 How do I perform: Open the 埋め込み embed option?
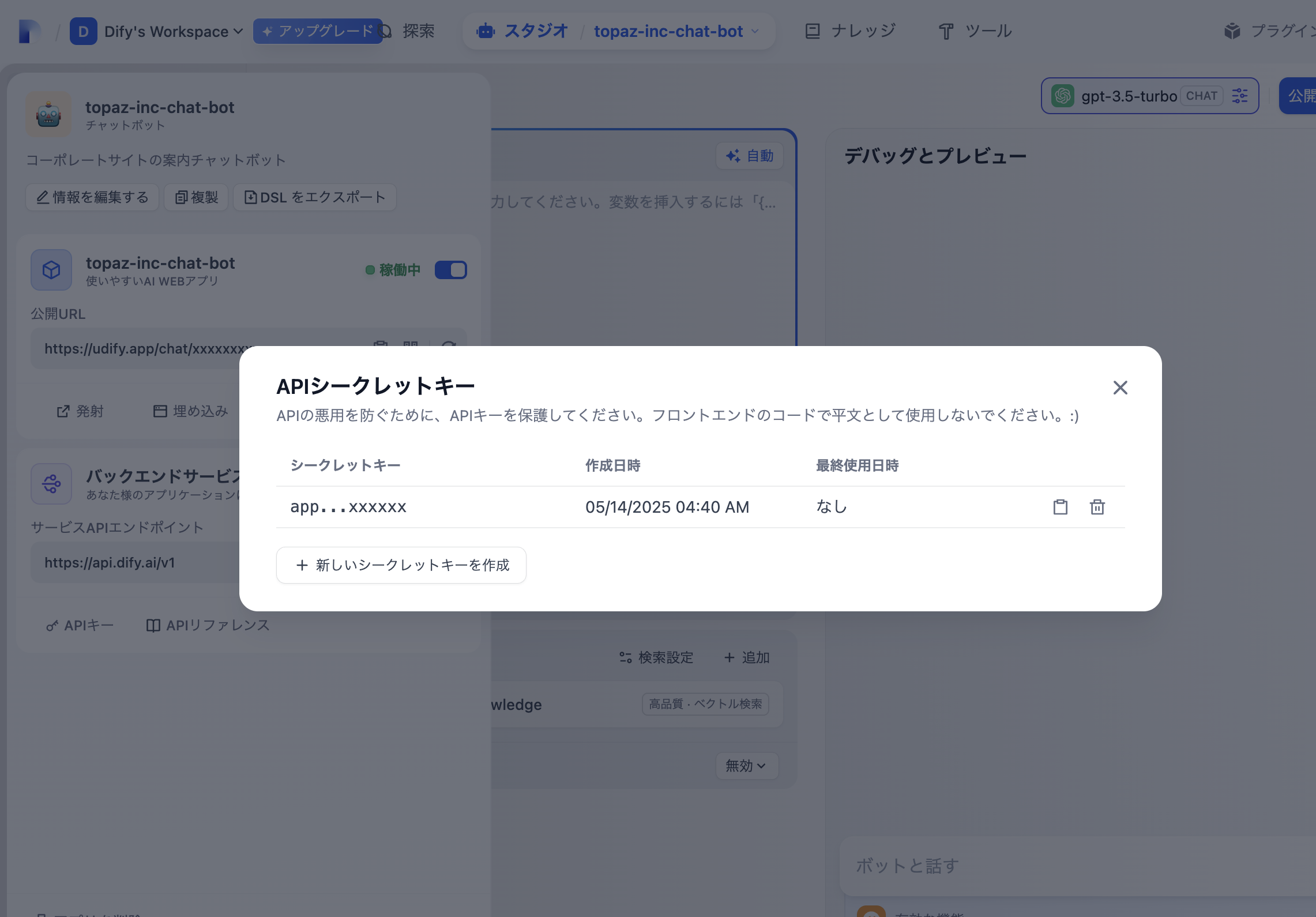tap(191, 411)
